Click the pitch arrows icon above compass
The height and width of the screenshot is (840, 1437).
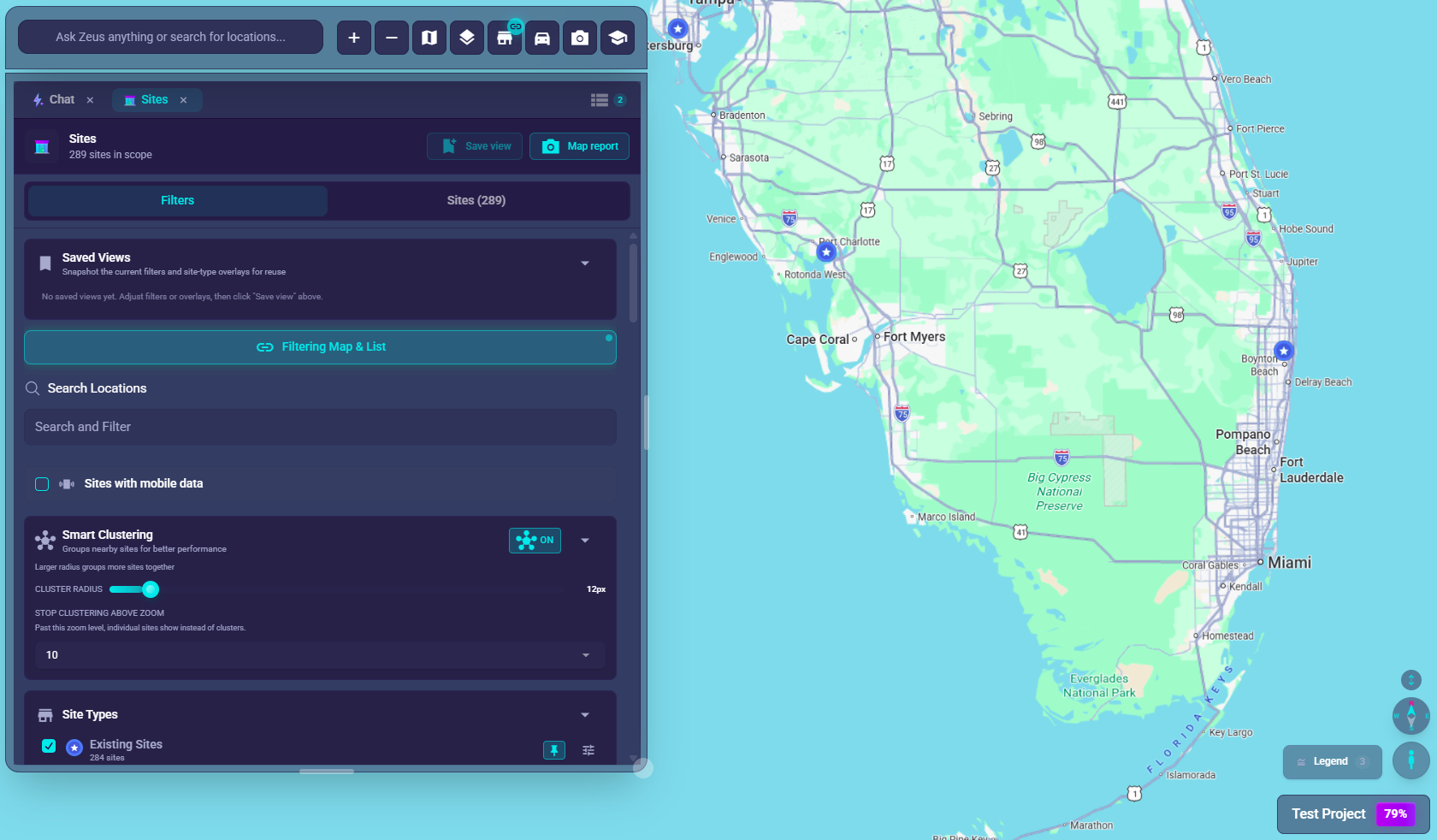1411,680
